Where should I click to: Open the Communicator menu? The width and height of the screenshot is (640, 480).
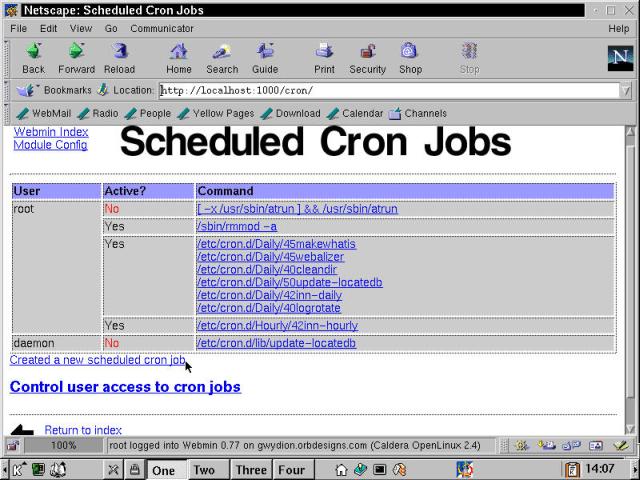162,29
